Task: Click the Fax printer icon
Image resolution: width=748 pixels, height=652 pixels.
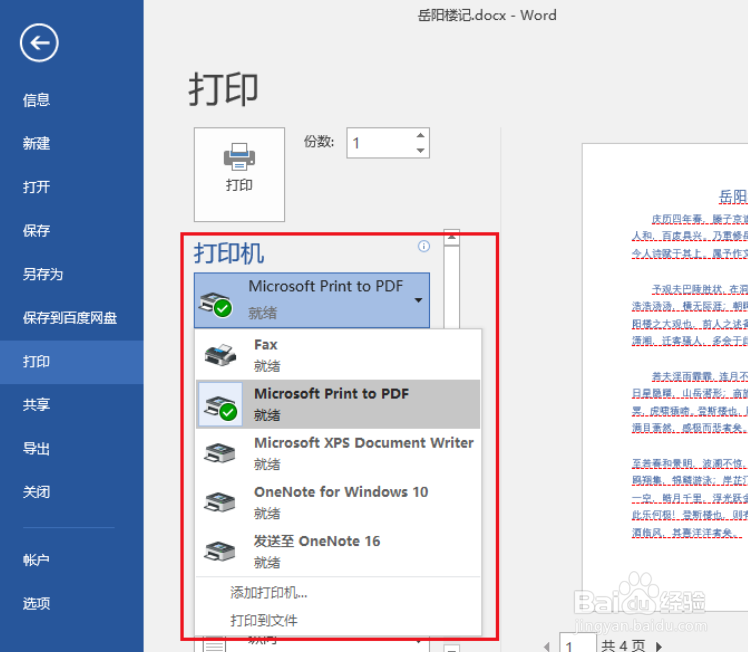Action: [x=220, y=355]
